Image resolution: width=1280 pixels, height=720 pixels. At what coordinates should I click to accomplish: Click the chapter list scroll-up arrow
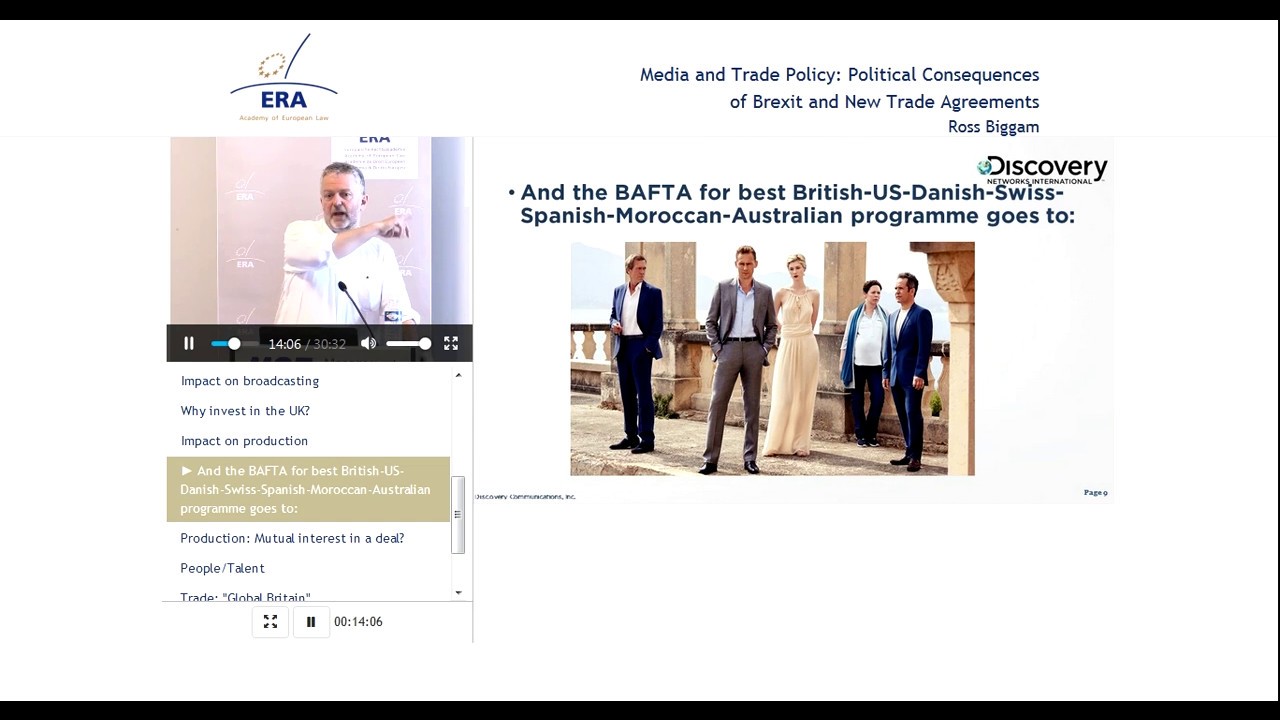(458, 375)
